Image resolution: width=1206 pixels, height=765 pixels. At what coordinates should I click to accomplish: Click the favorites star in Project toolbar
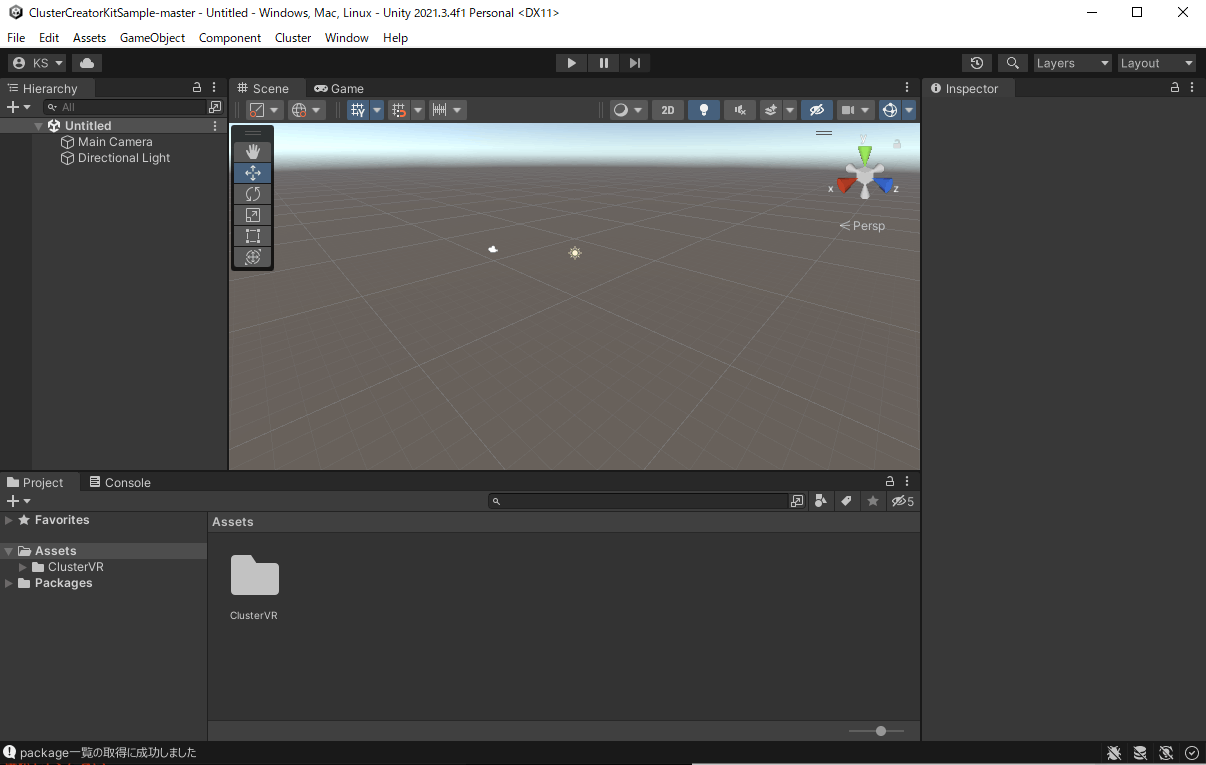pyautogui.click(x=872, y=501)
